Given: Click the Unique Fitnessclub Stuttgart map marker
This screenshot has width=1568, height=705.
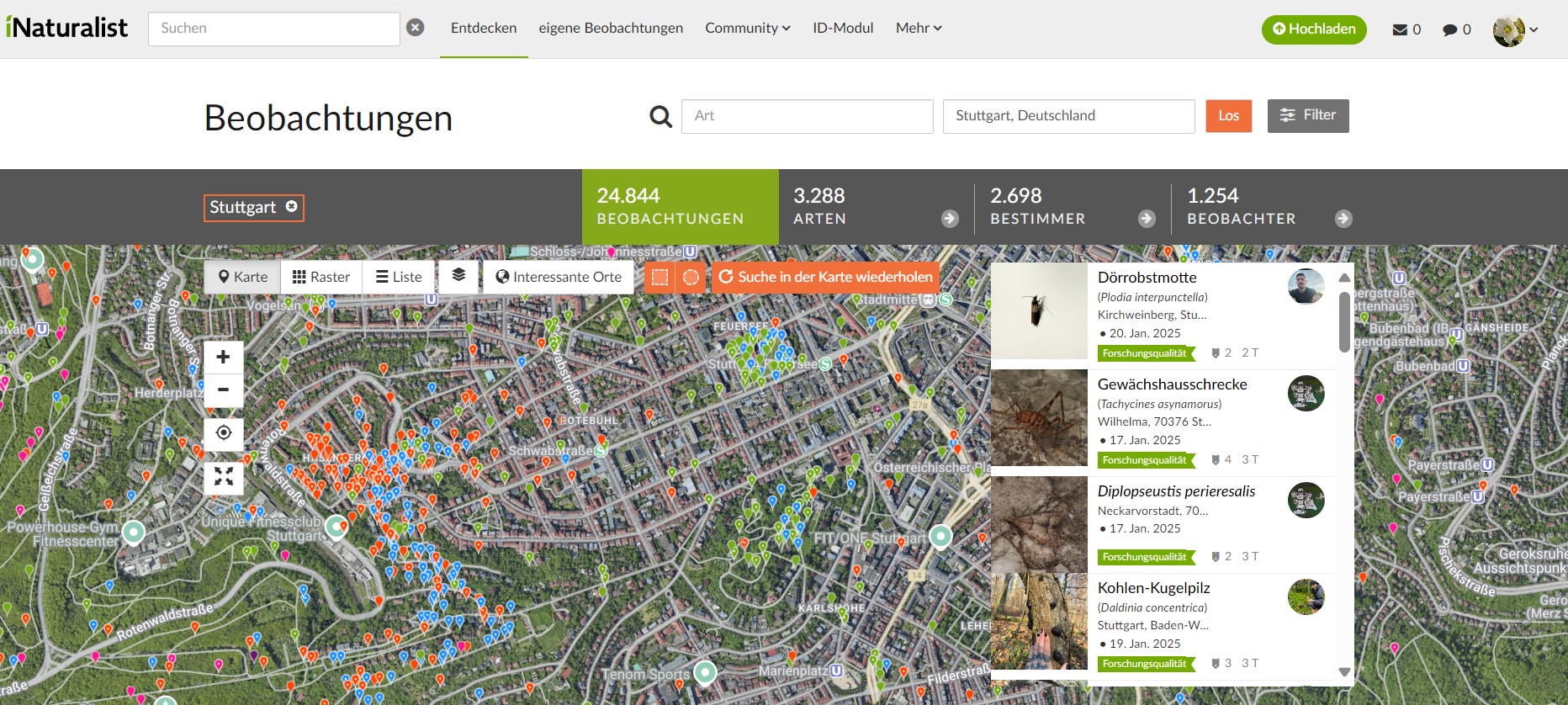Looking at the screenshot, I should [336, 527].
